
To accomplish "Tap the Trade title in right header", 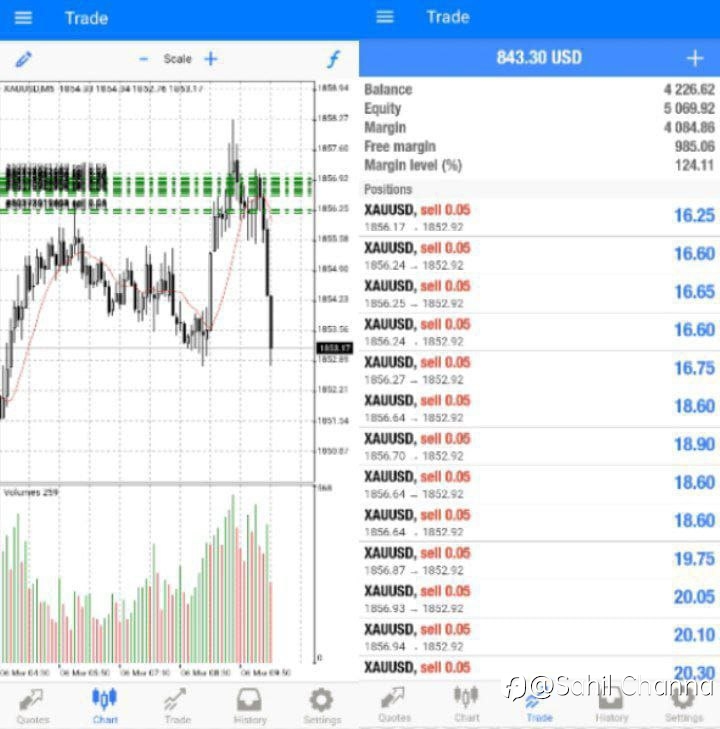I will 448,17.
